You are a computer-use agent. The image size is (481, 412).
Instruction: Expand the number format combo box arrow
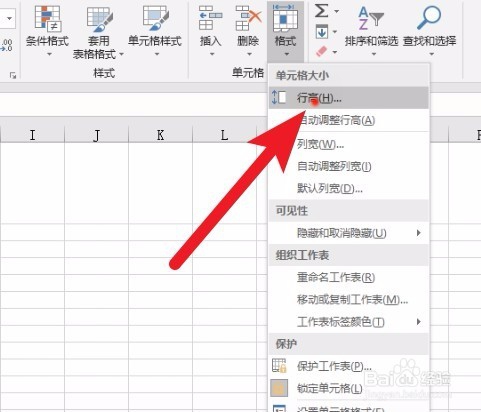(x=9, y=18)
